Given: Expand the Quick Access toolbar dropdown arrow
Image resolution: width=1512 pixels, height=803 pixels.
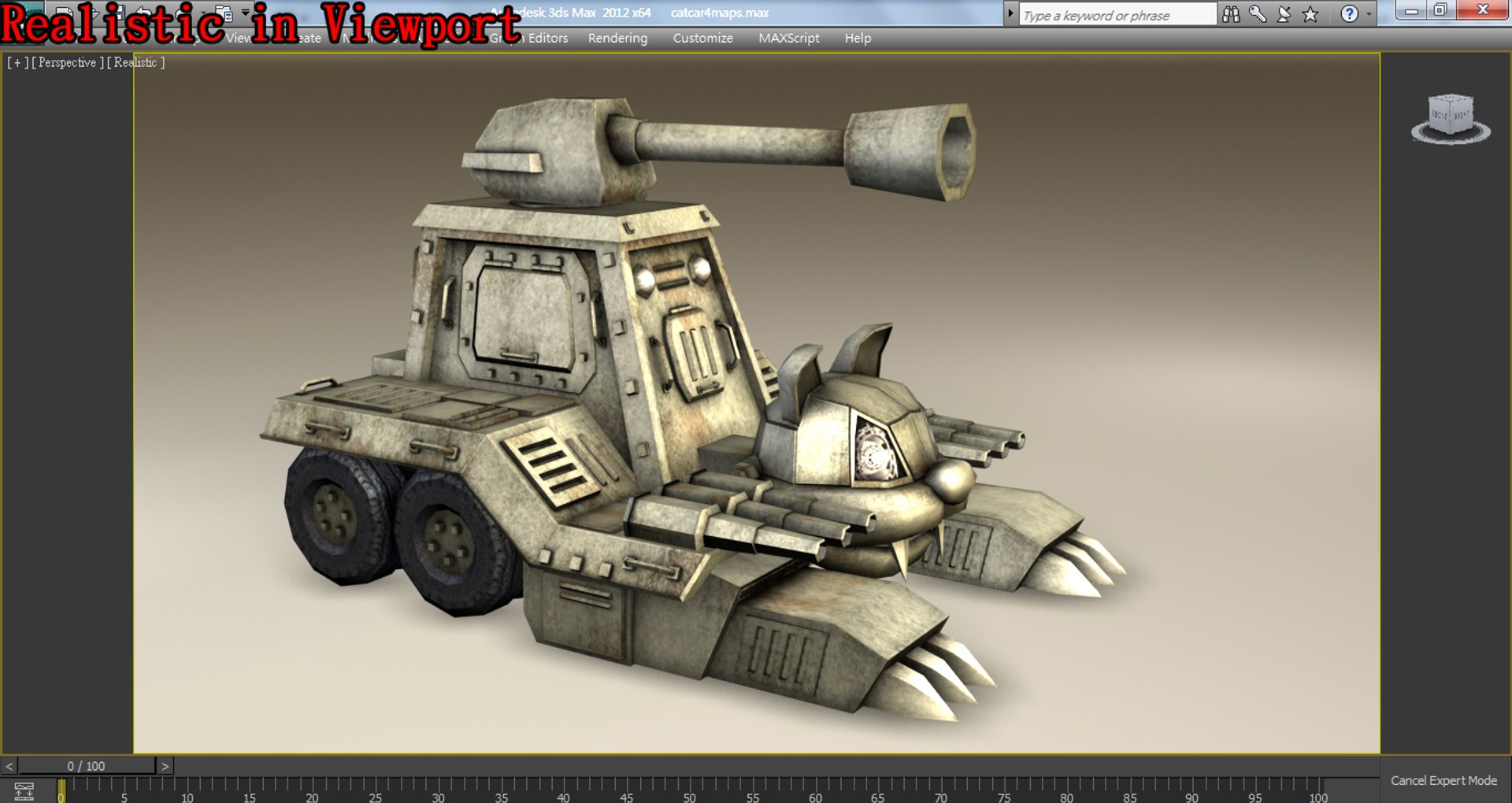Looking at the screenshot, I should point(245,12).
